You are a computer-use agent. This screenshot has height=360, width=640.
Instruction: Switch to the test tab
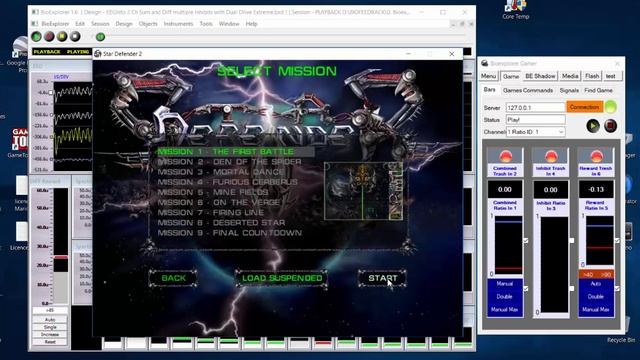[611, 76]
